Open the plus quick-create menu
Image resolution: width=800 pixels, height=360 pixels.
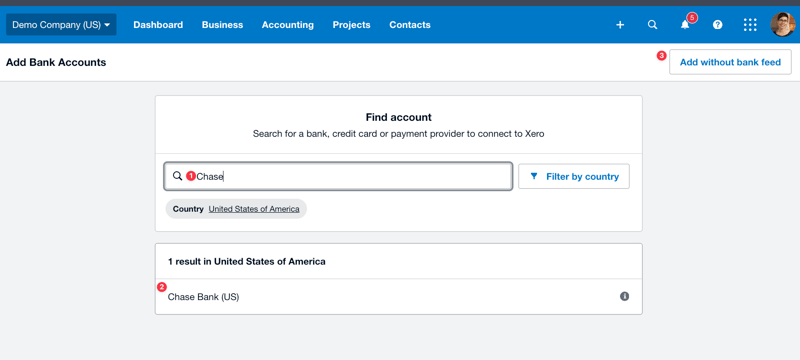tap(620, 24)
